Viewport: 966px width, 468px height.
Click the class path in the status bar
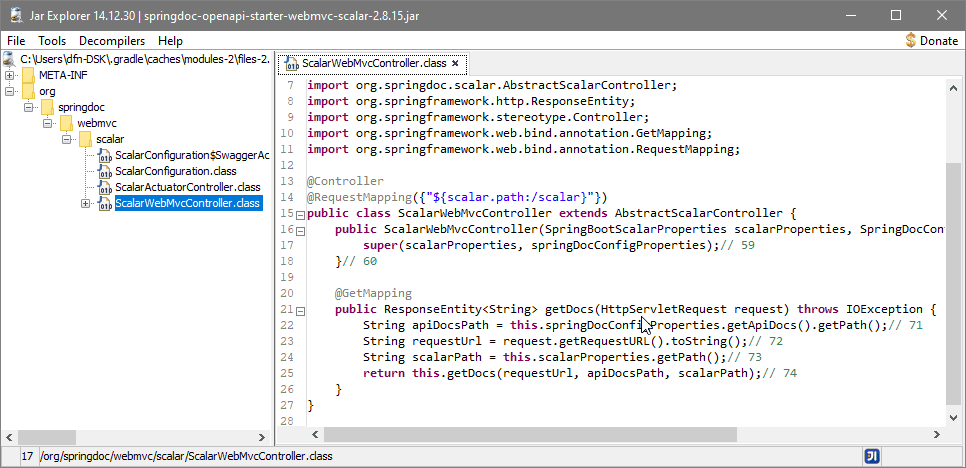click(186, 457)
